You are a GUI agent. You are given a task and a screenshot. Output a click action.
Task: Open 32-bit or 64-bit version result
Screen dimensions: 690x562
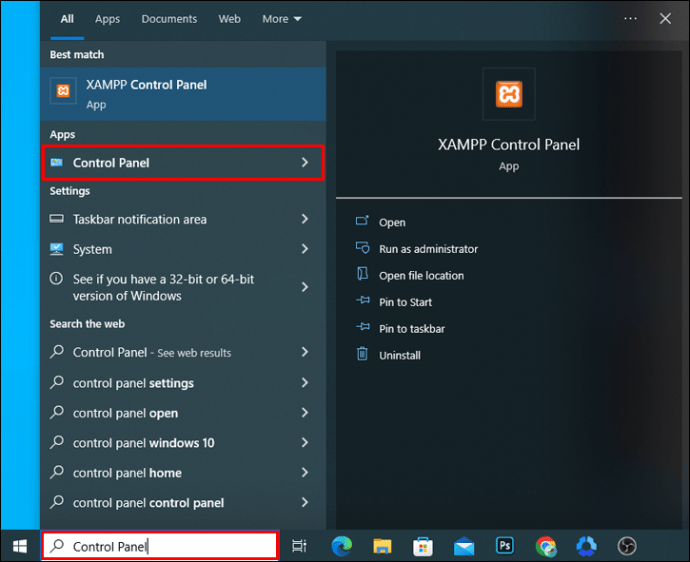tap(183, 287)
